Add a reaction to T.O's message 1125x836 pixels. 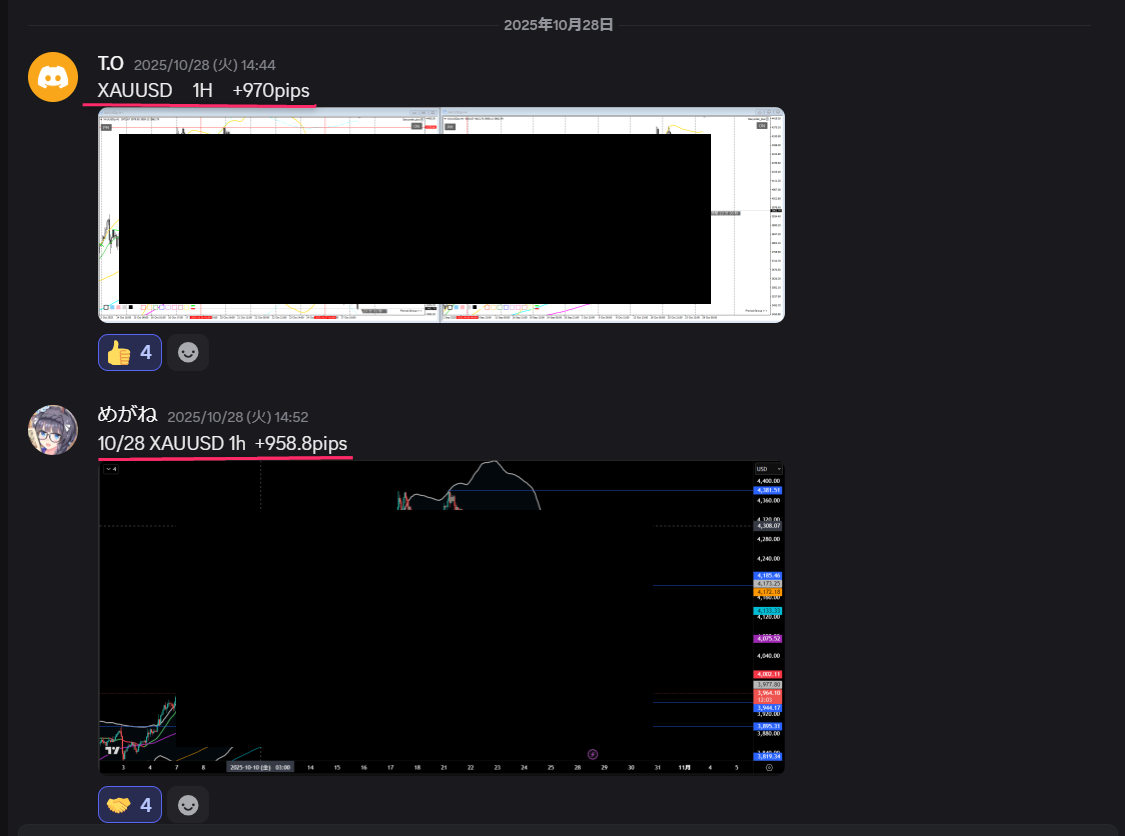pos(188,352)
